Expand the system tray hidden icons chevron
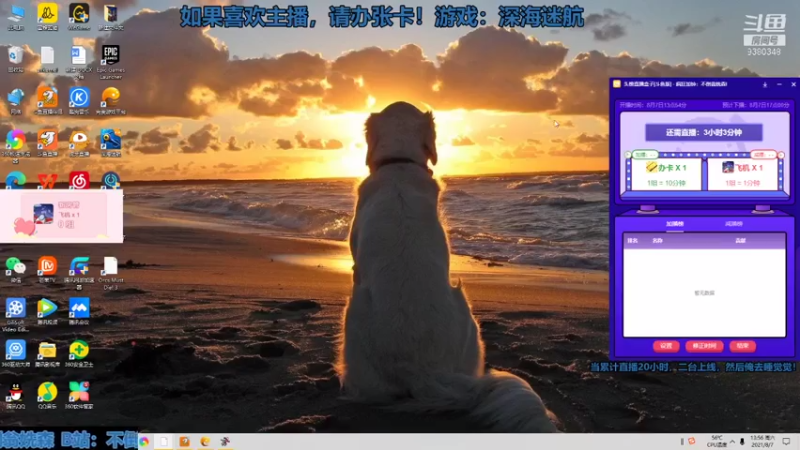This screenshot has width=800, height=450. tap(732, 441)
